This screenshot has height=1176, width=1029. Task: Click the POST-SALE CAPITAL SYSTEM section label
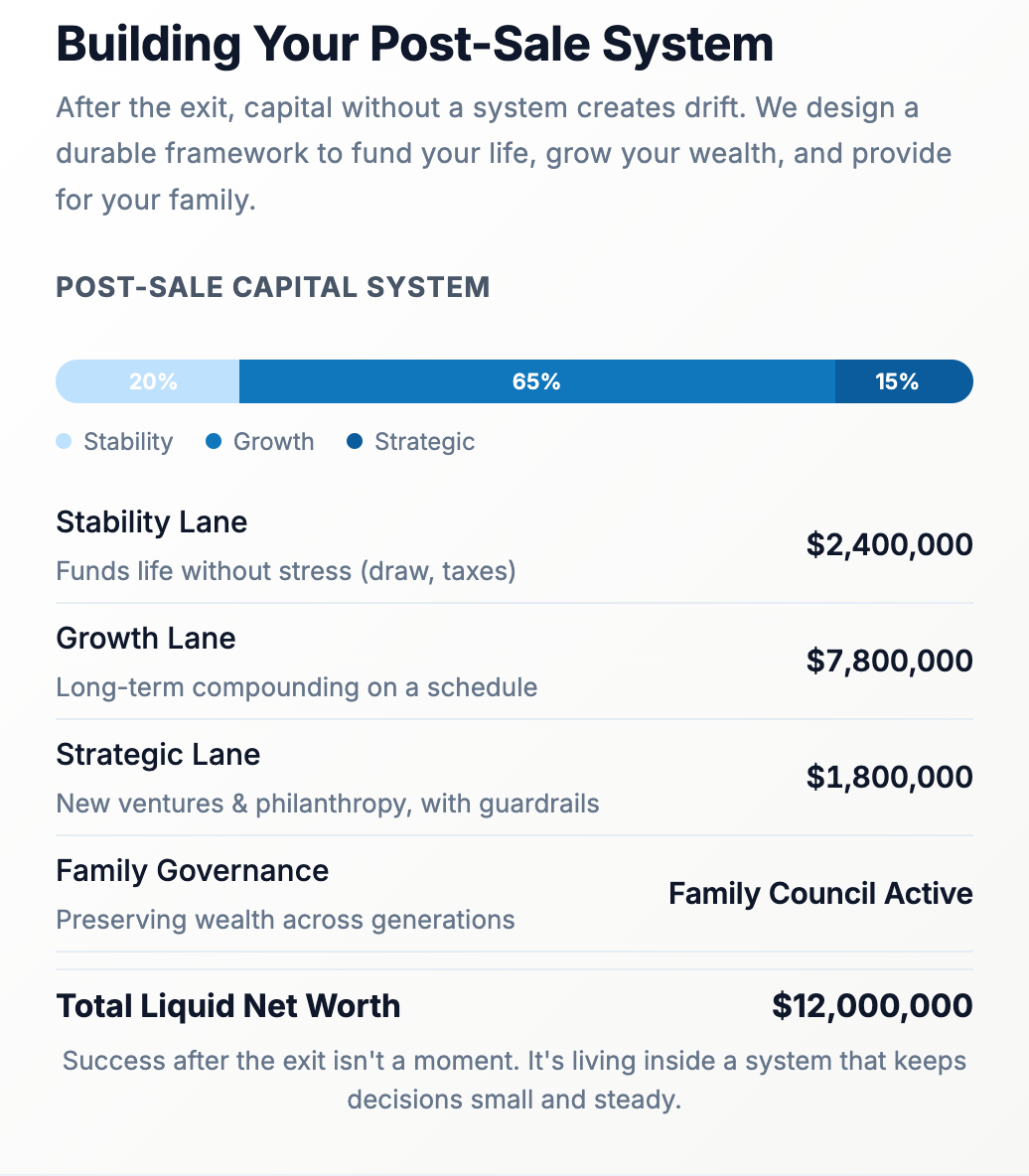[x=273, y=287]
